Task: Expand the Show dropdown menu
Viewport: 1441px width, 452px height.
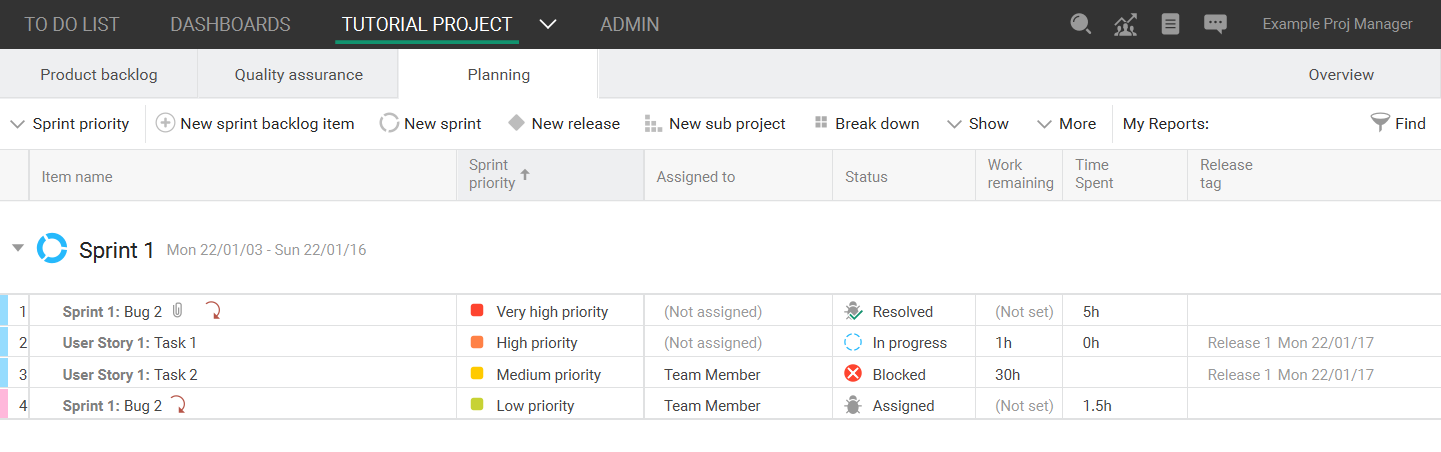Action: [x=977, y=124]
